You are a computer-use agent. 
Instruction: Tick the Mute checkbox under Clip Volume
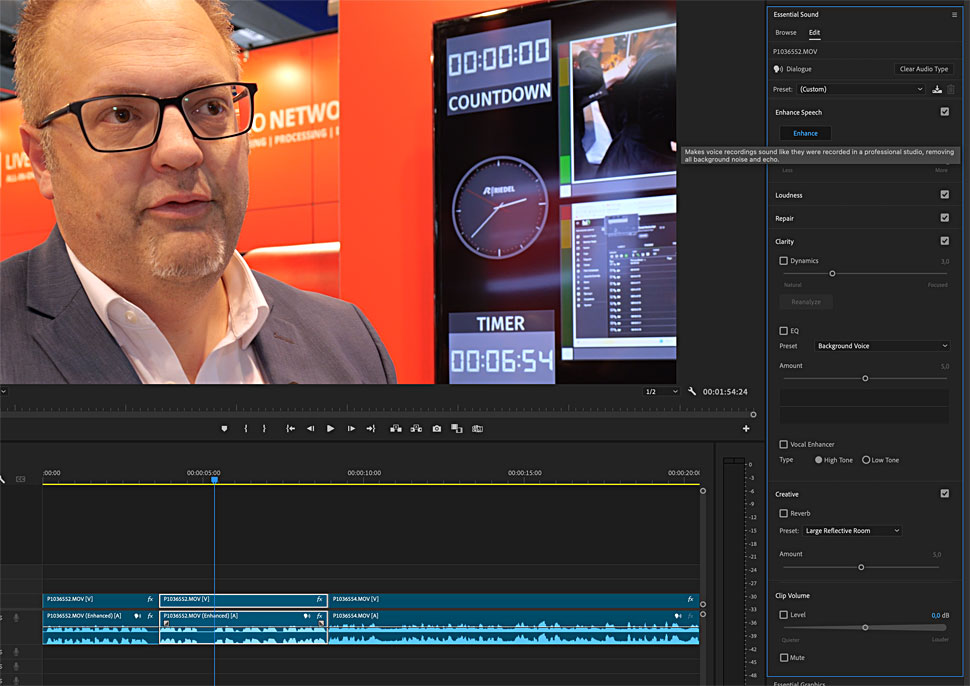coord(784,657)
